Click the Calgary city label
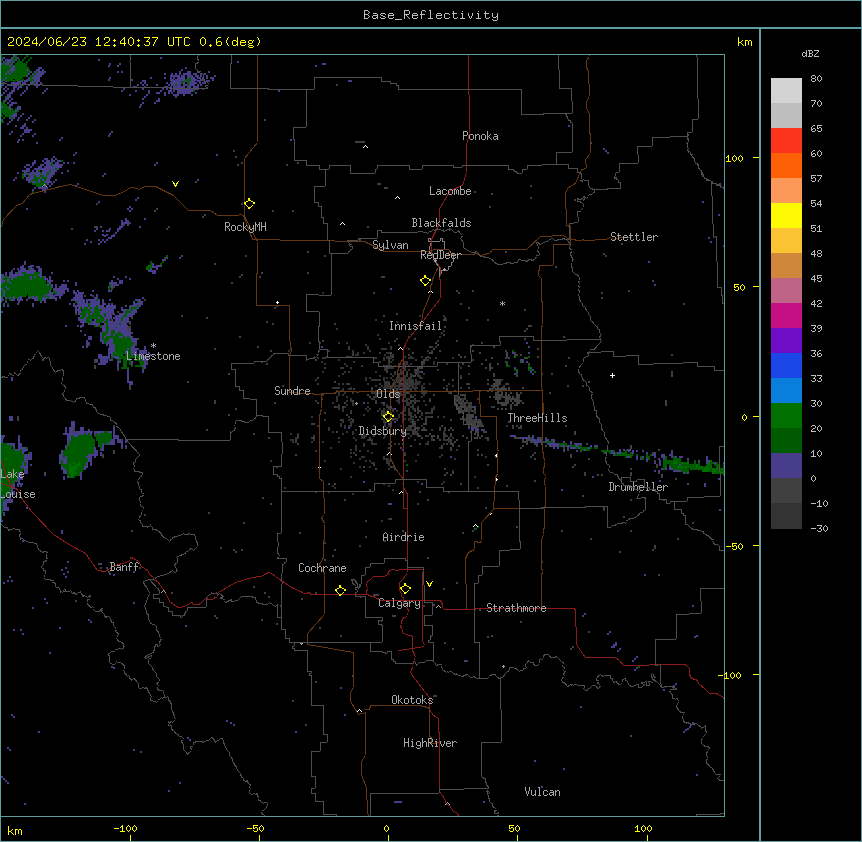 pos(399,603)
